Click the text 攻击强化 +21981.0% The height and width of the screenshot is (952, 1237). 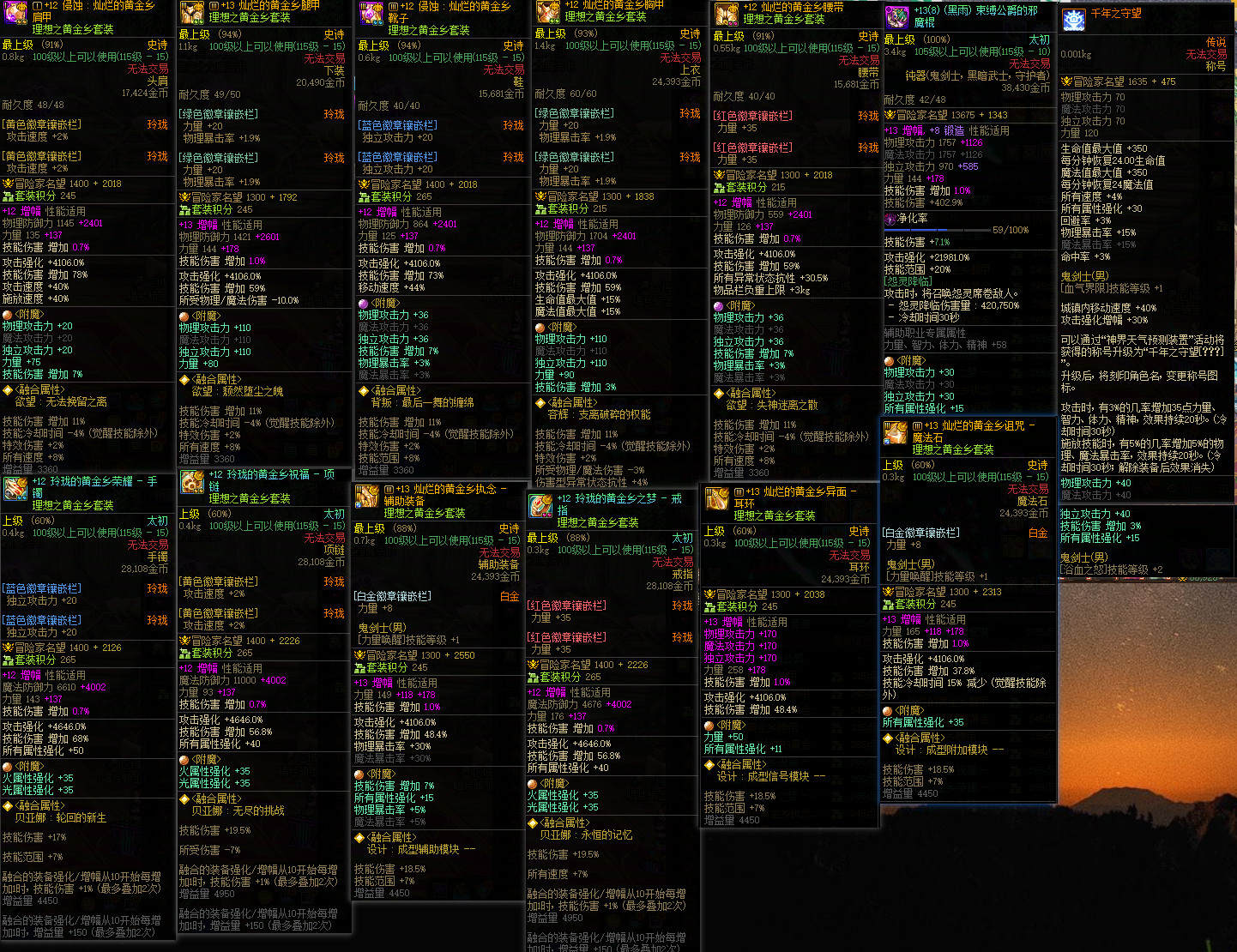click(926, 257)
